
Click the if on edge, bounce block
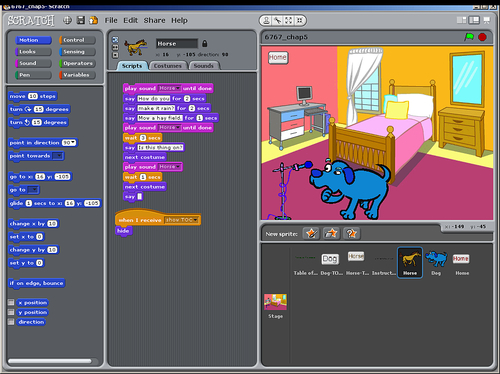point(37,283)
